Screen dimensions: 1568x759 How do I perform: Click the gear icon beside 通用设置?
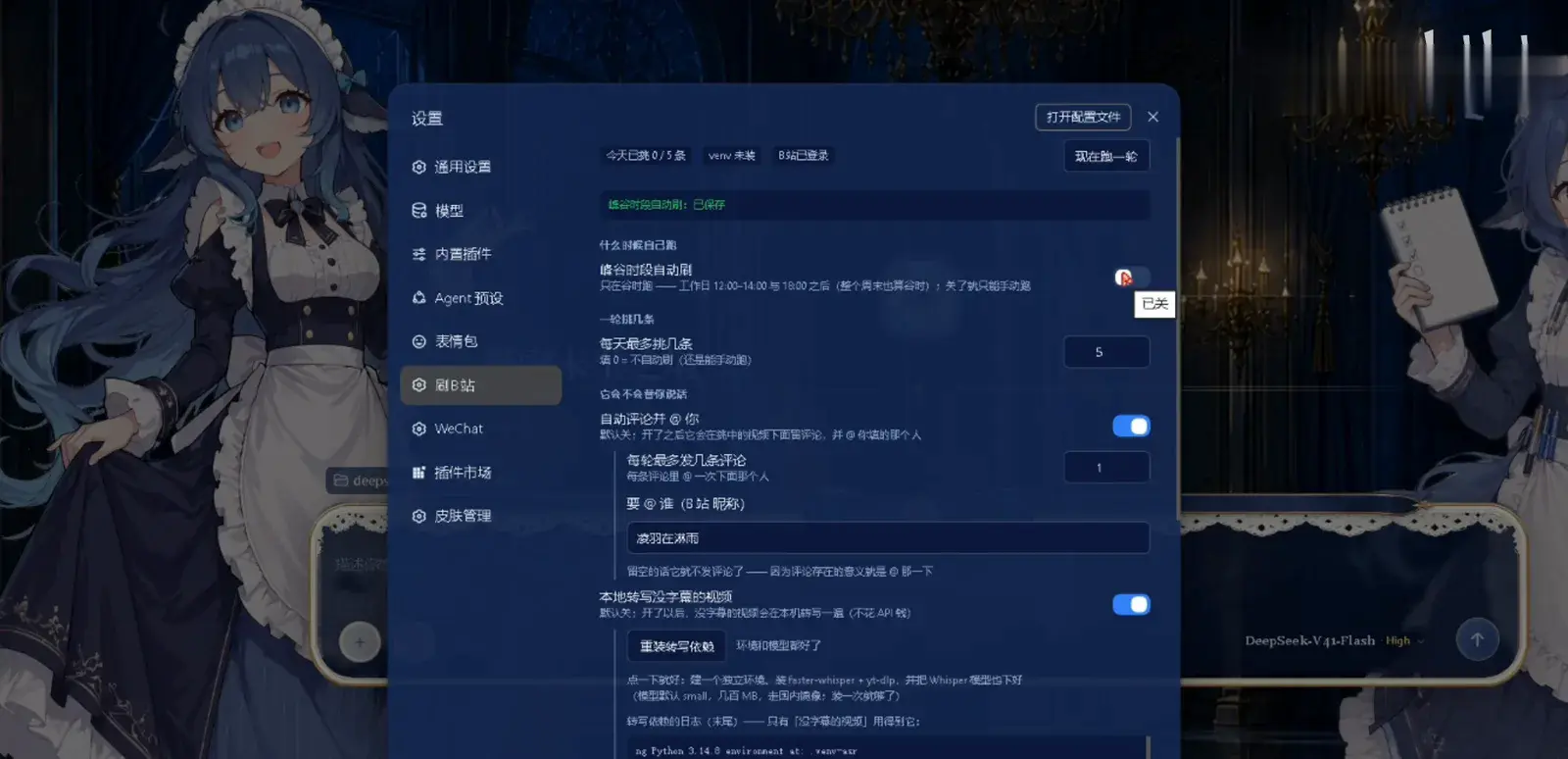pos(419,167)
